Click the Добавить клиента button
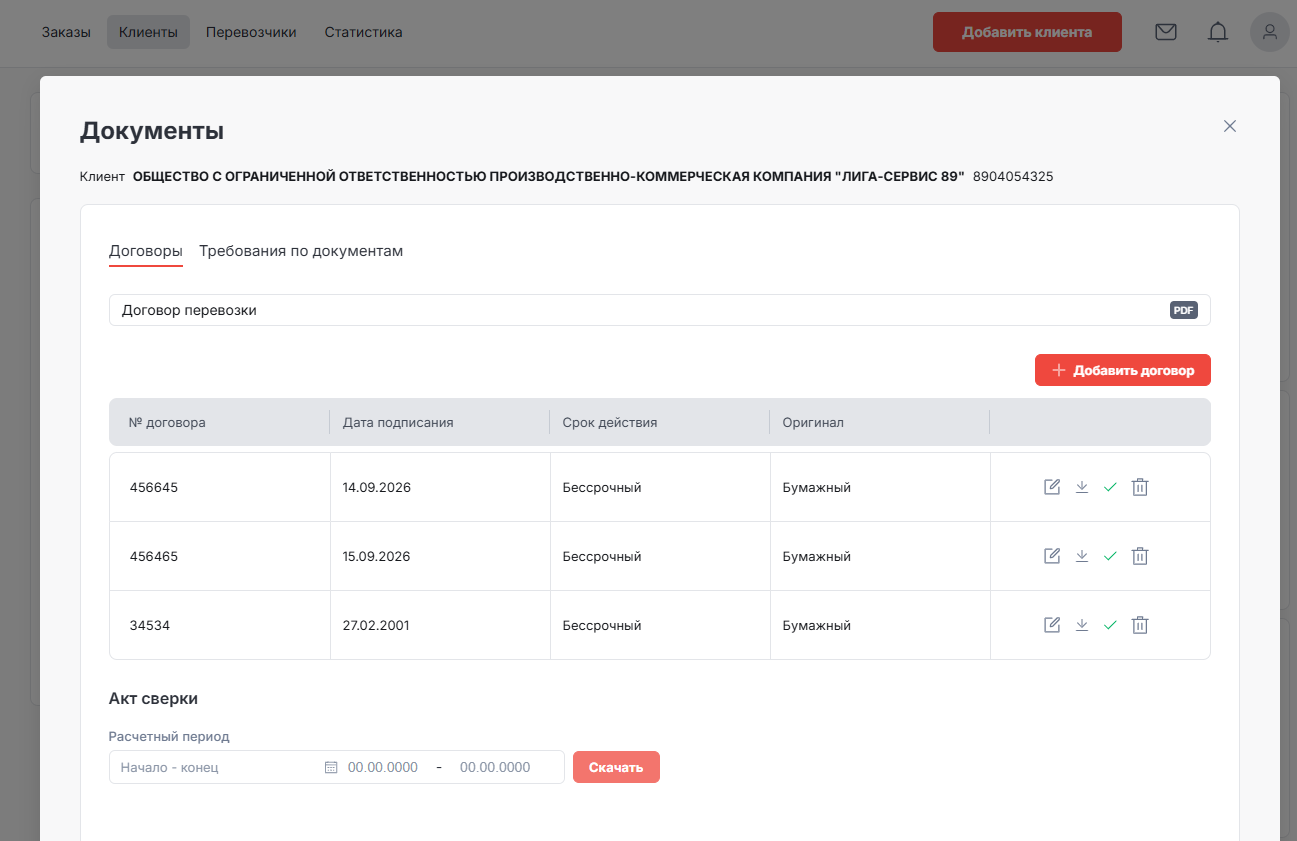This screenshot has height=841, width=1297. (x=1027, y=32)
